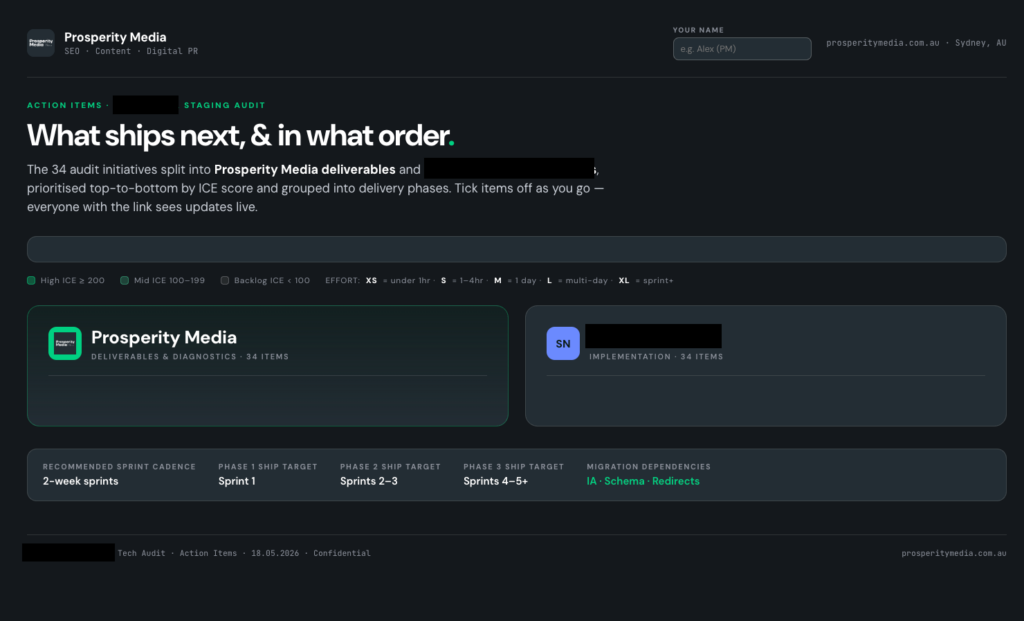Open the Prosperity Media deliverables card
Viewport: 1024px width, 621px height.
pos(268,366)
